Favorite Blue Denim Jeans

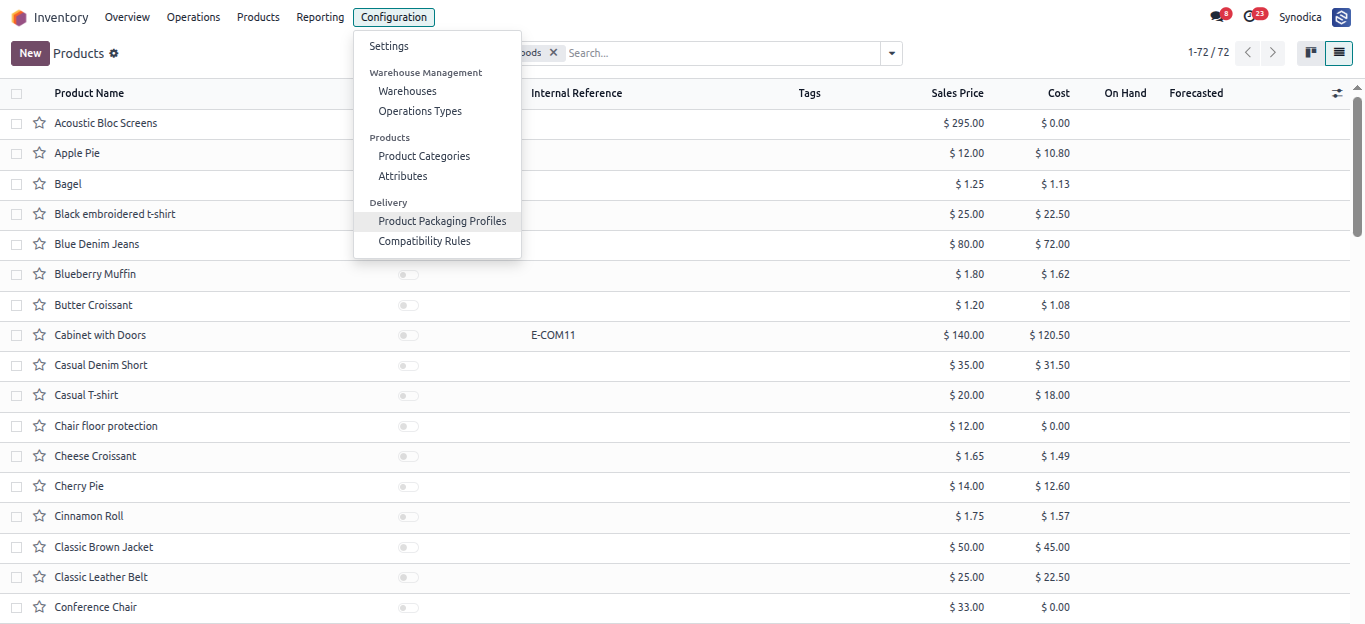(39, 244)
